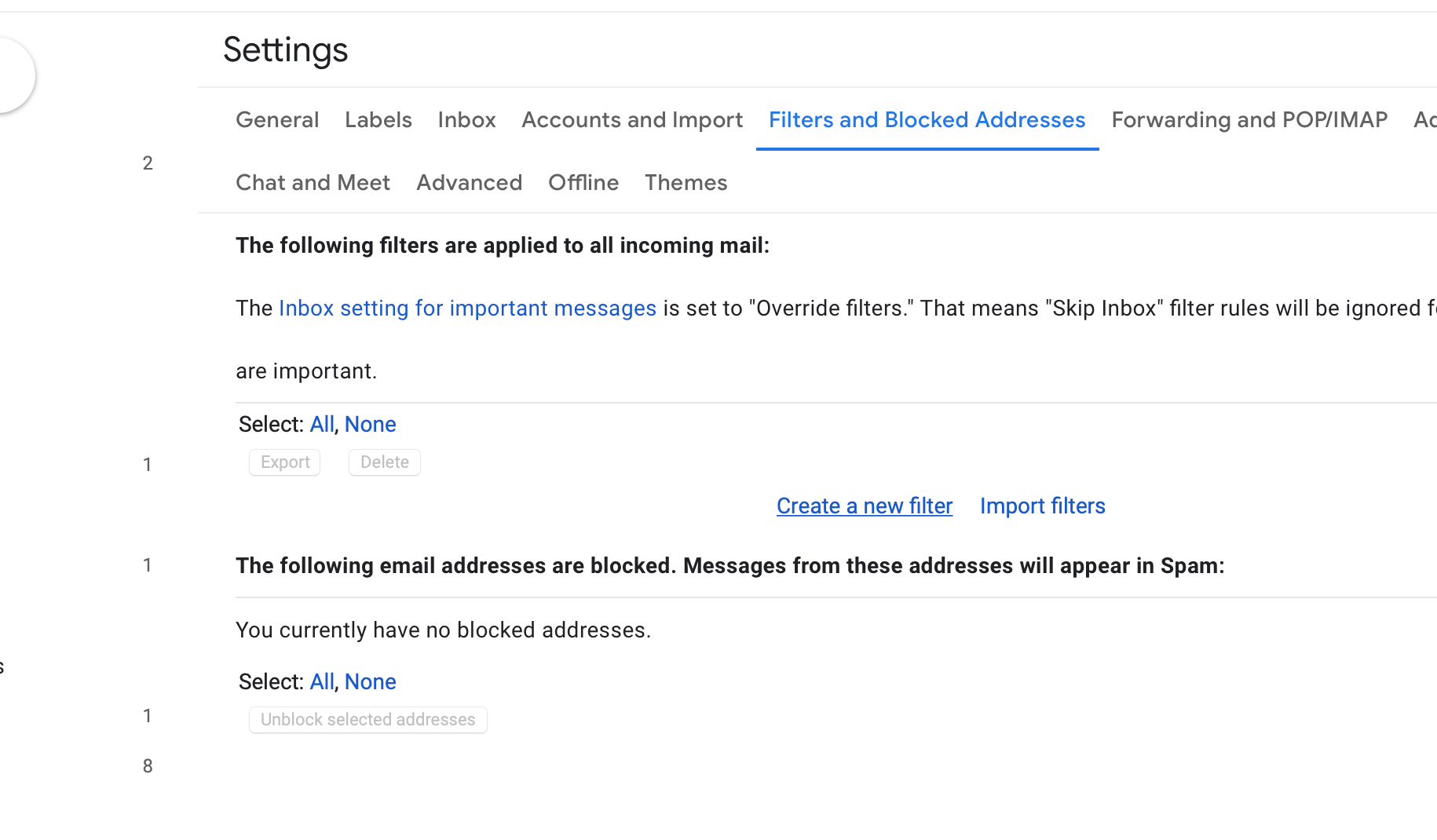The image size is (1437, 840).
Task: Click the Import filters link
Action: tap(1042, 506)
